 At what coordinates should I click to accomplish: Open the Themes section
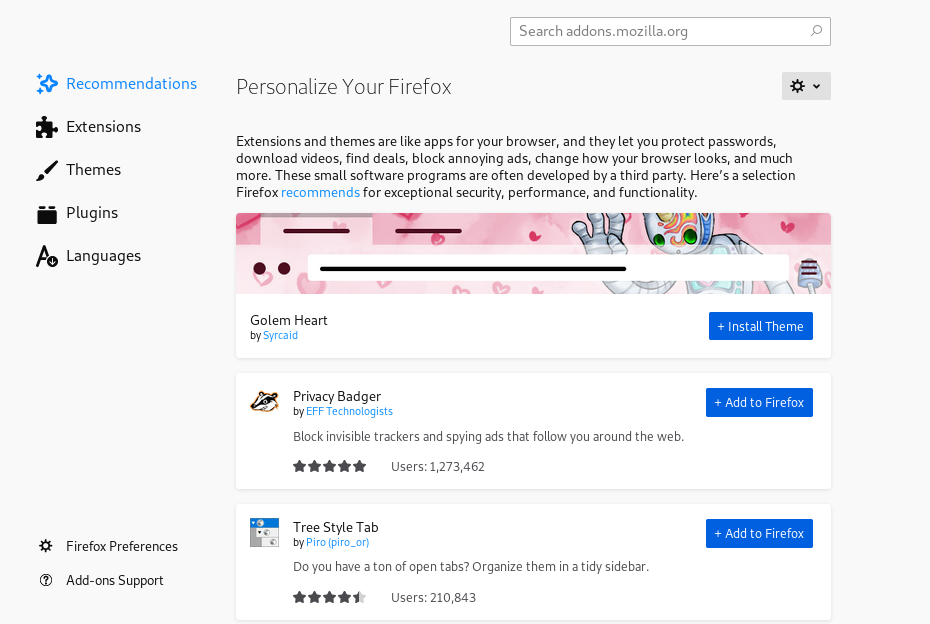(93, 170)
